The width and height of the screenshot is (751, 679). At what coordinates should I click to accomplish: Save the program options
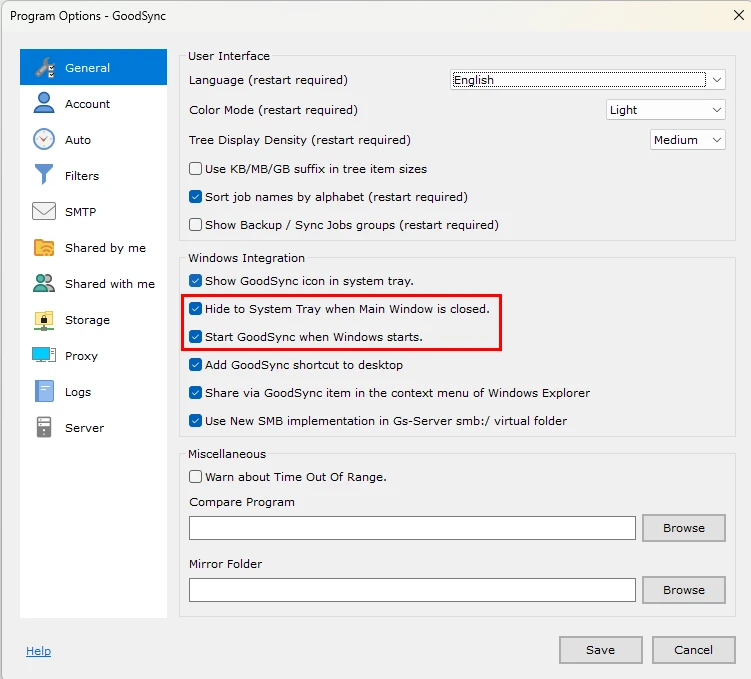click(601, 650)
